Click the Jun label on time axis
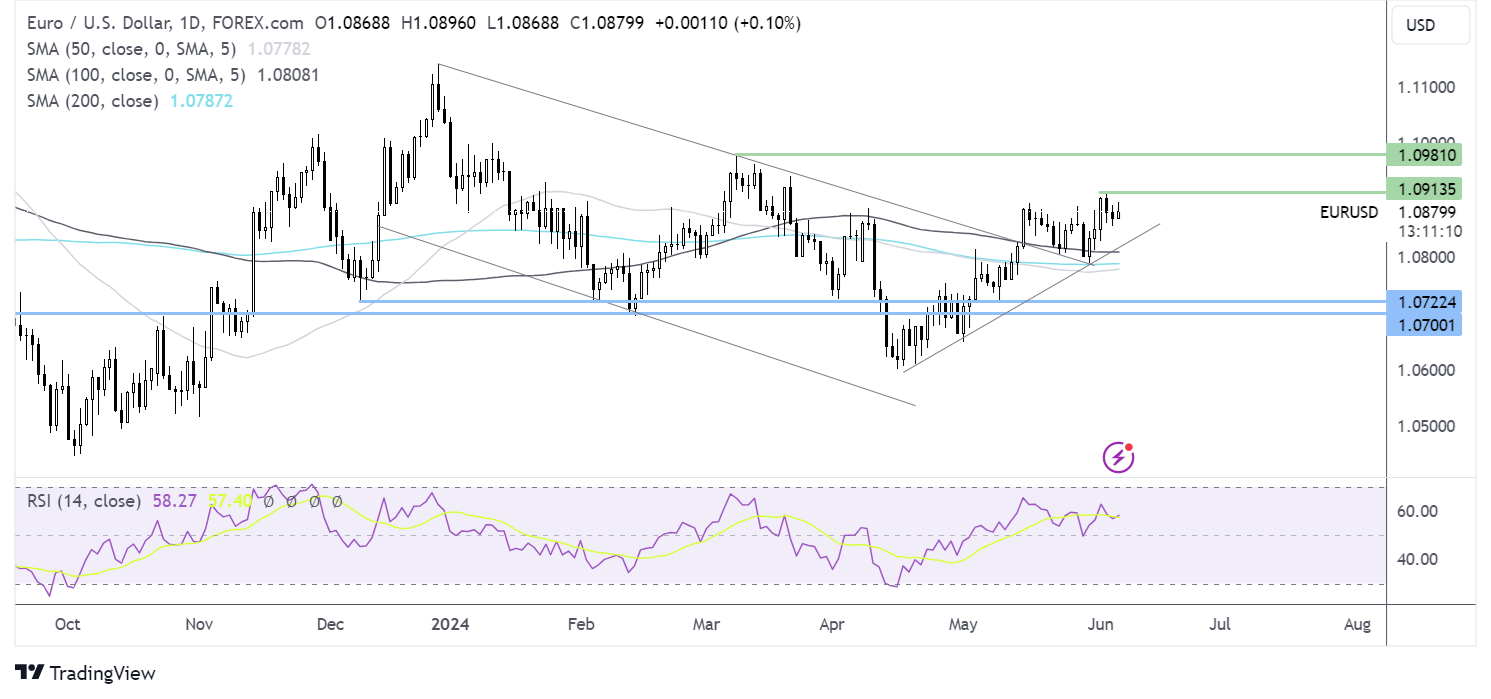The height and width of the screenshot is (699, 1491). (x=1098, y=625)
